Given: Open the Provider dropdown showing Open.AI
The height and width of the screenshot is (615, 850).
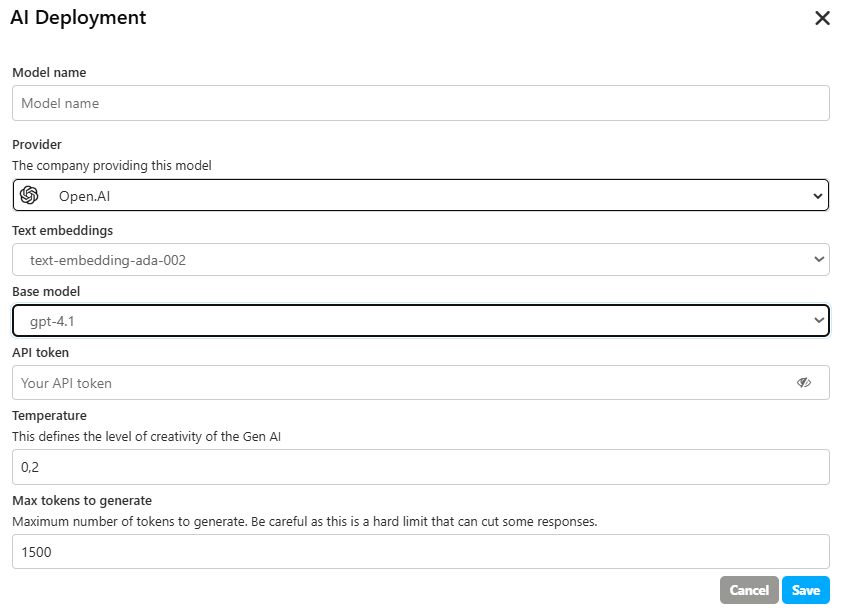Looking at the screenshot, I should coord(420,196).
